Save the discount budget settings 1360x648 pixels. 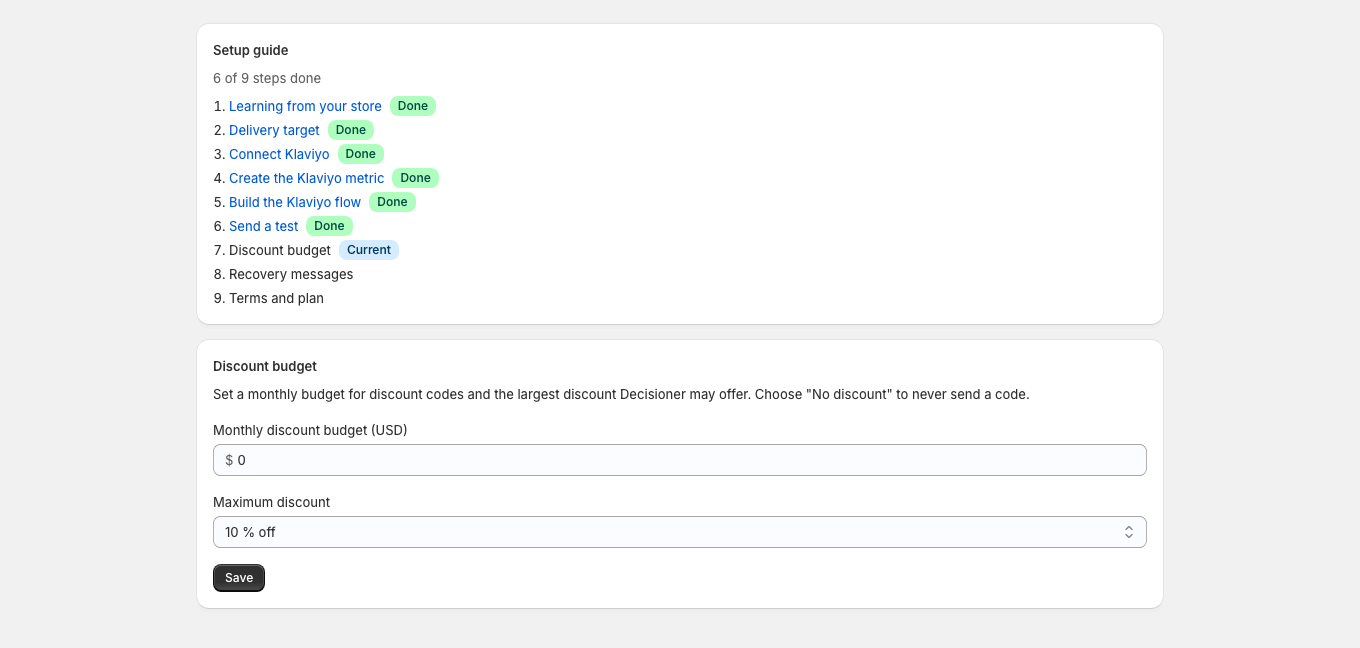239,578
